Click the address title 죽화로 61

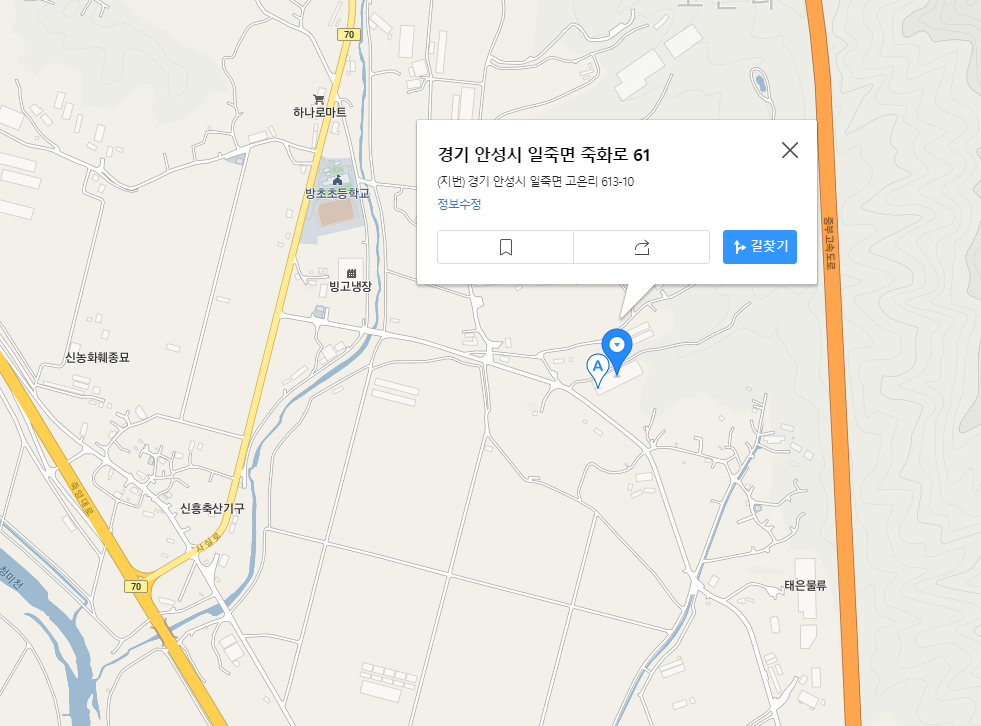click(544, 155)
